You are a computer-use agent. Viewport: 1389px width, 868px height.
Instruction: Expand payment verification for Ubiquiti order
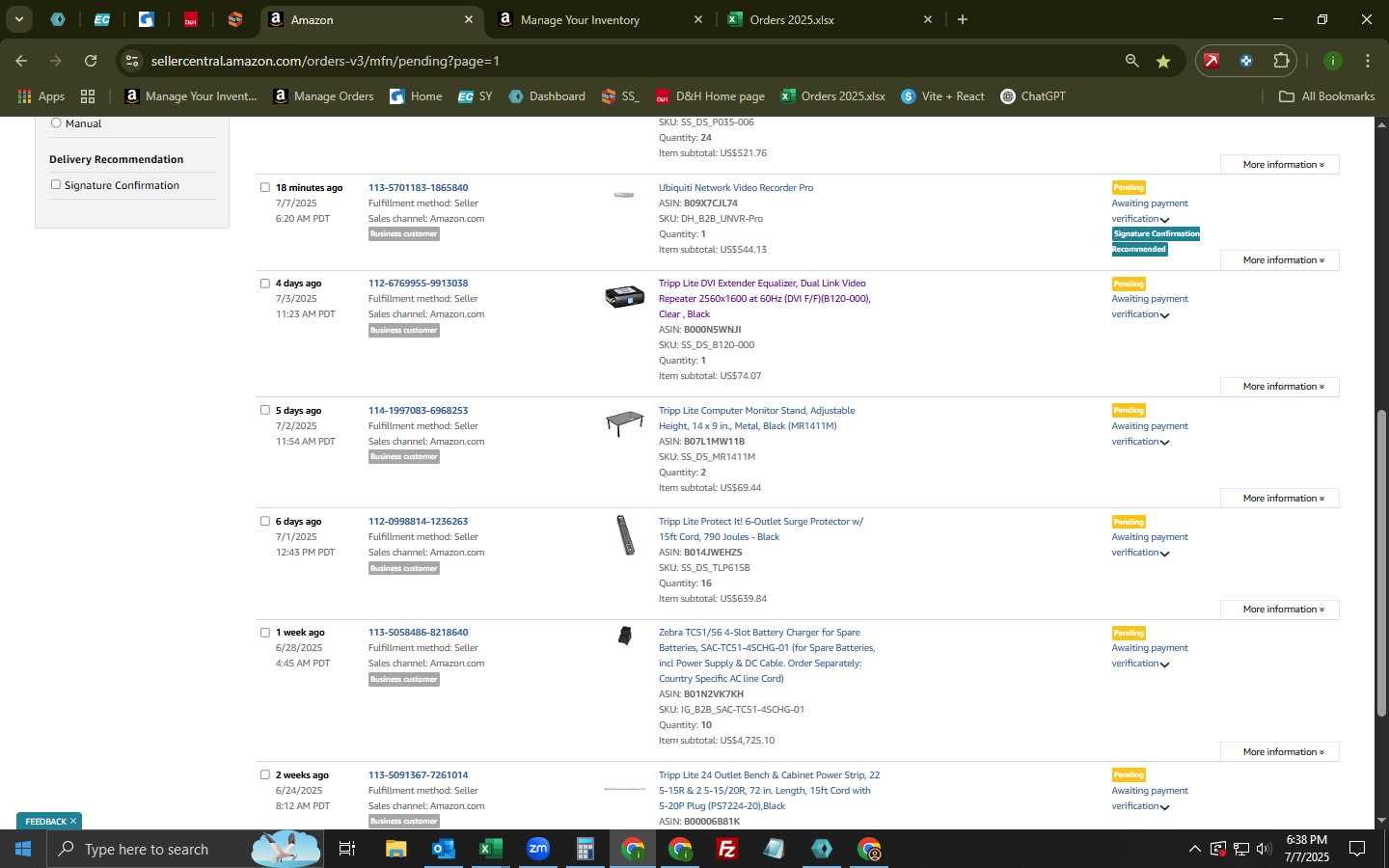[1164, 219]
